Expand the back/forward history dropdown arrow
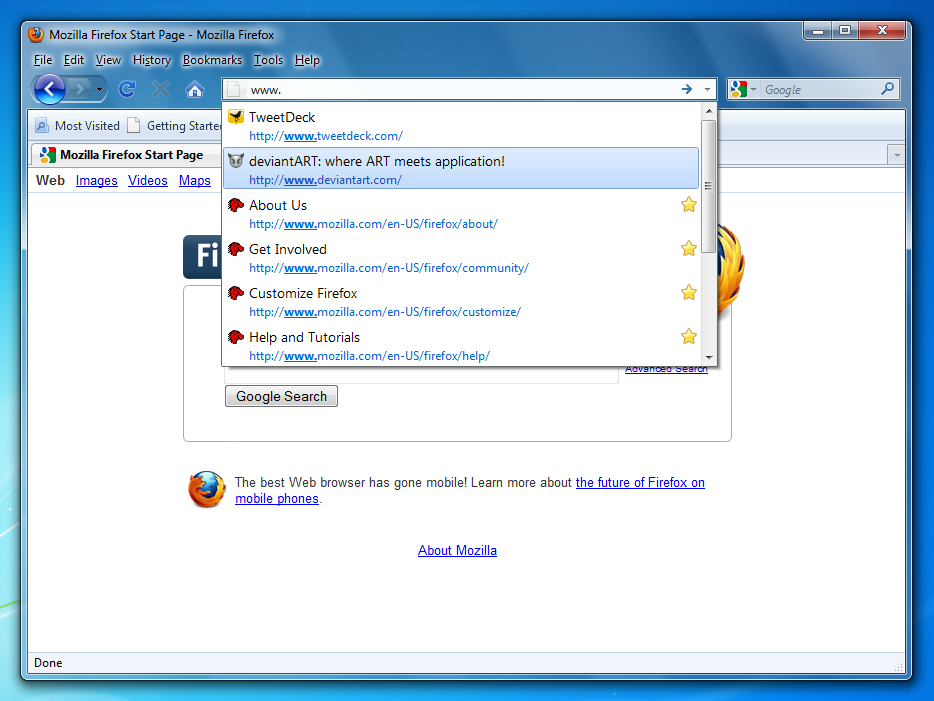 (100, 90)
